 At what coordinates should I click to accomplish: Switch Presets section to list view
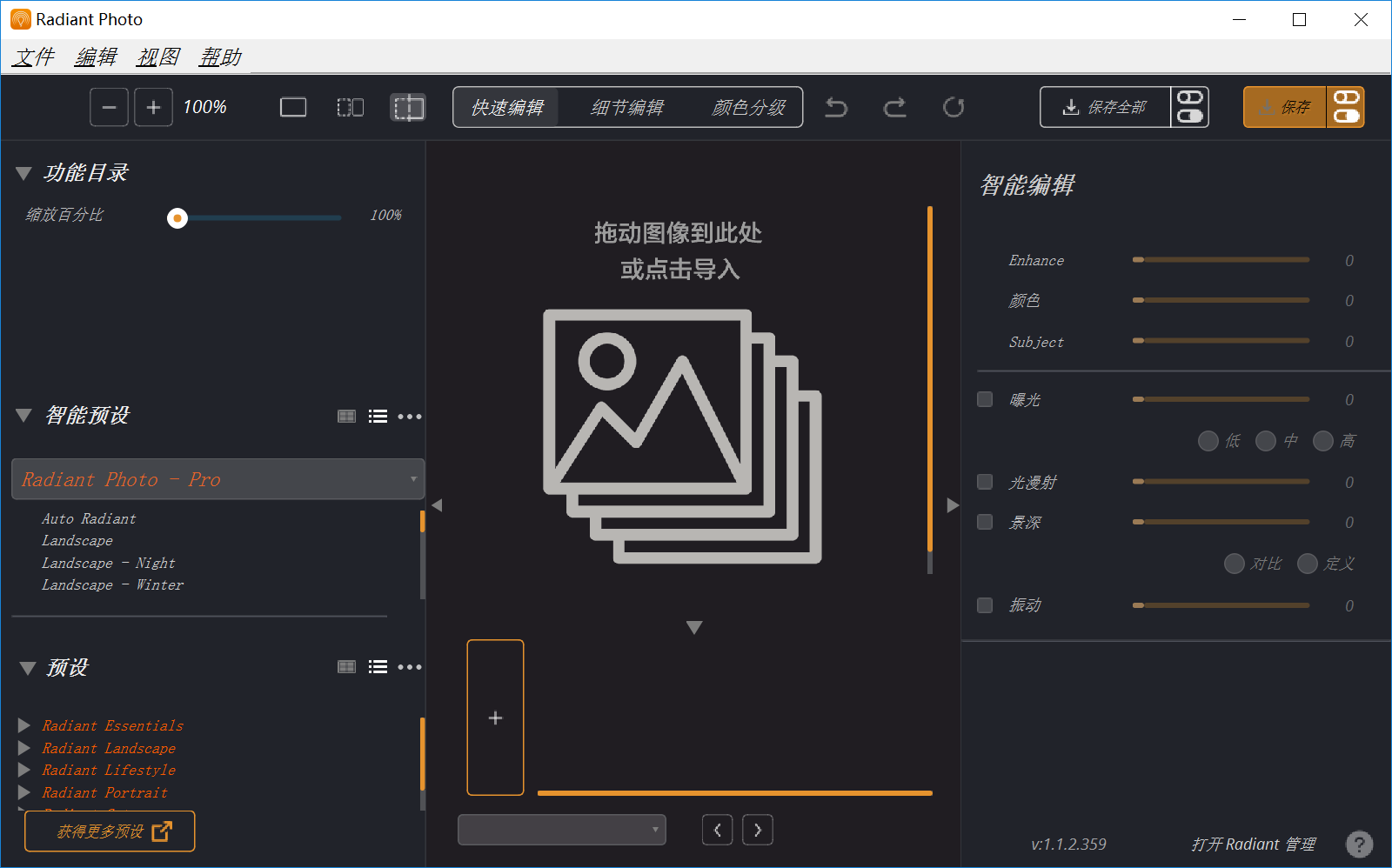pos(378,667)
